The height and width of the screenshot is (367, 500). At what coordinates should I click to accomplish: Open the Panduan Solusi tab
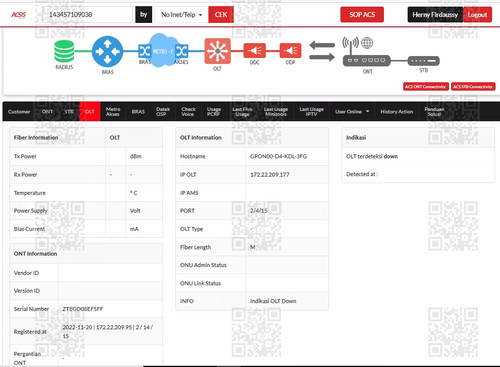pos(434,112)
